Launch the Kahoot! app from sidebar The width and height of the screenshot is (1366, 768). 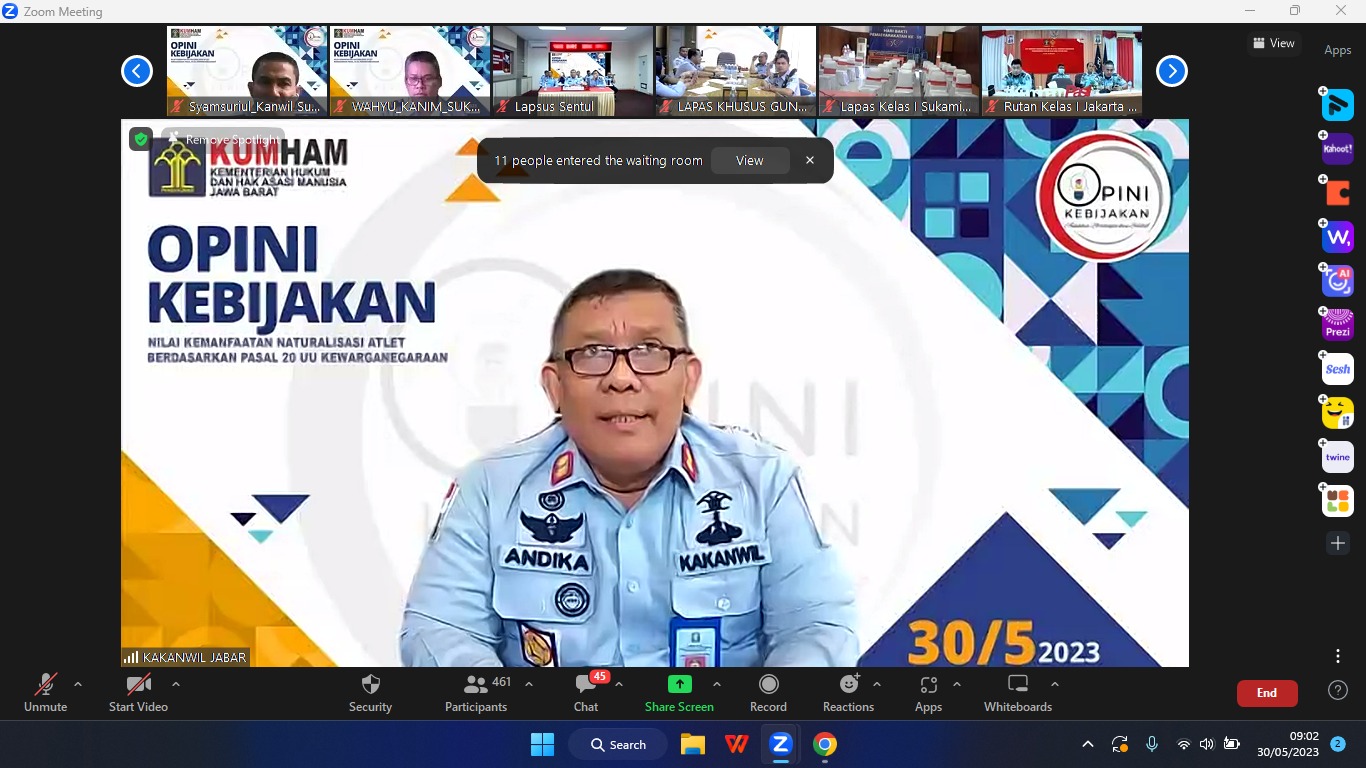click(1337, 149)
